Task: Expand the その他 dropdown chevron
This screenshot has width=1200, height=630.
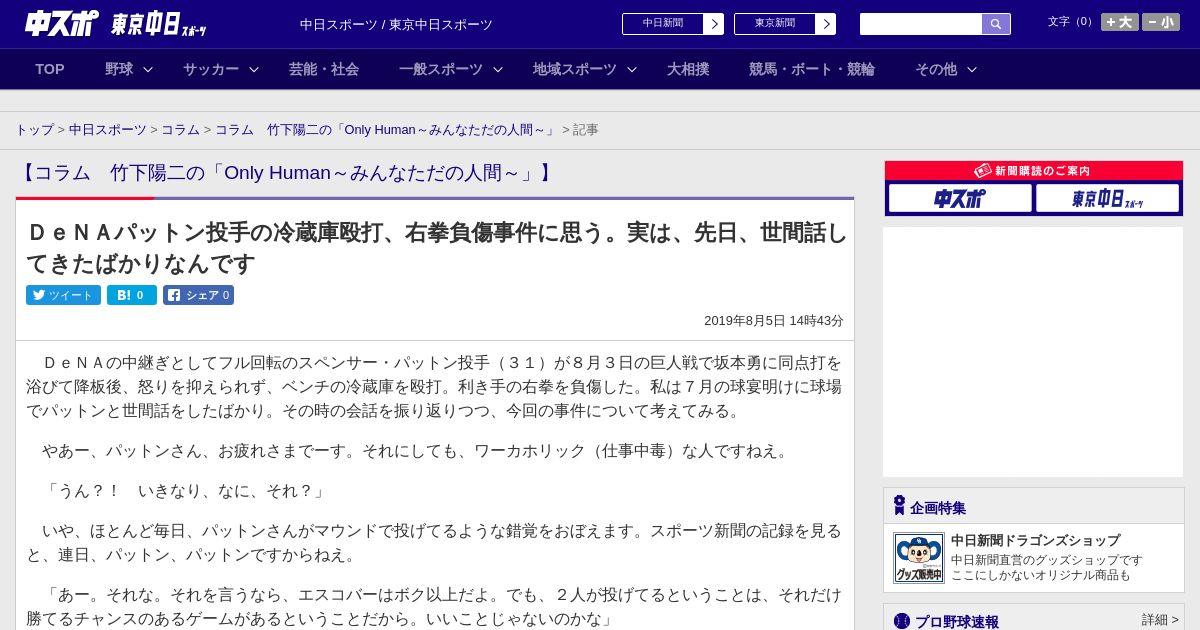Action: point(972,69)
